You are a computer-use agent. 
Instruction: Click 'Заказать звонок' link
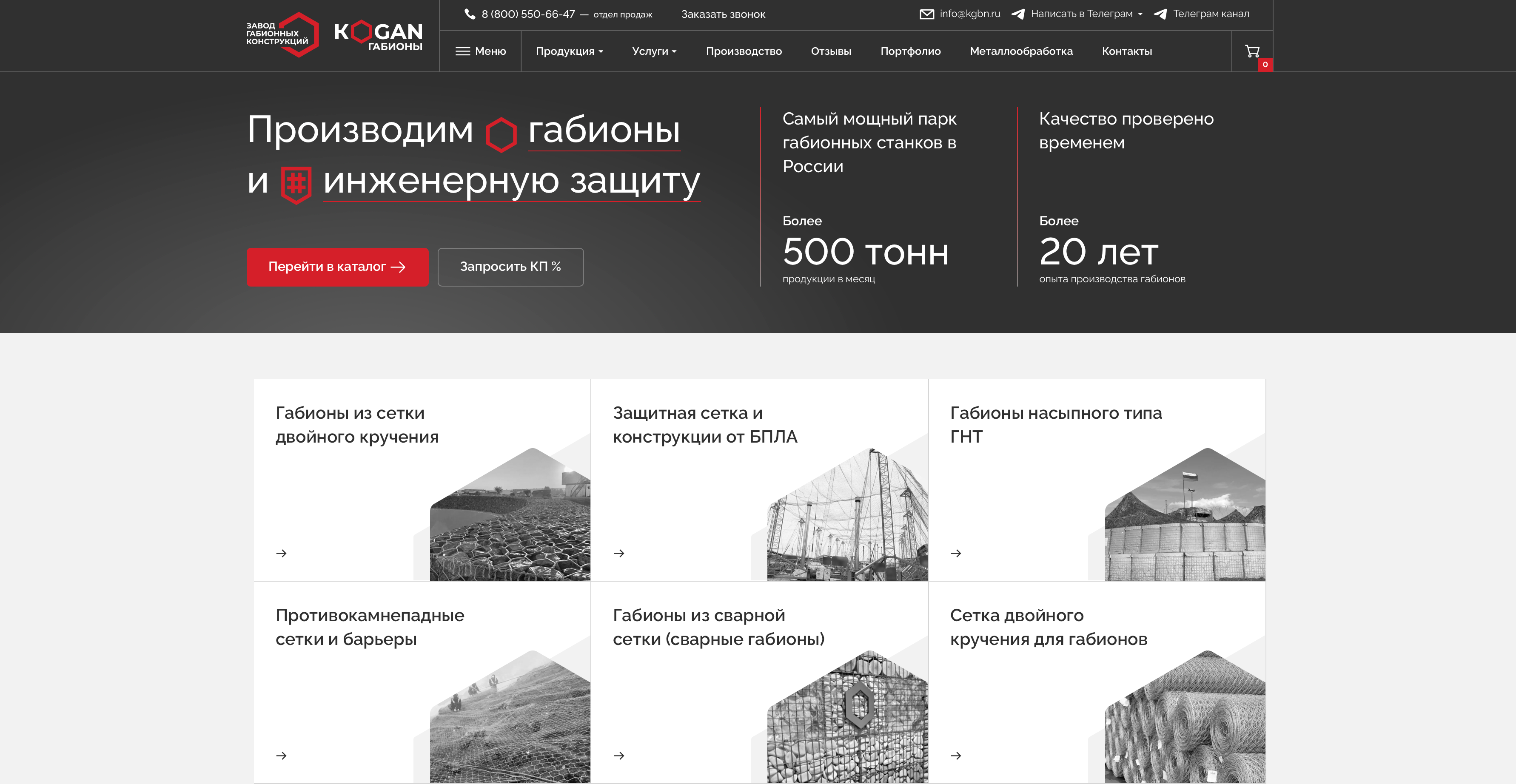[723, 14]
